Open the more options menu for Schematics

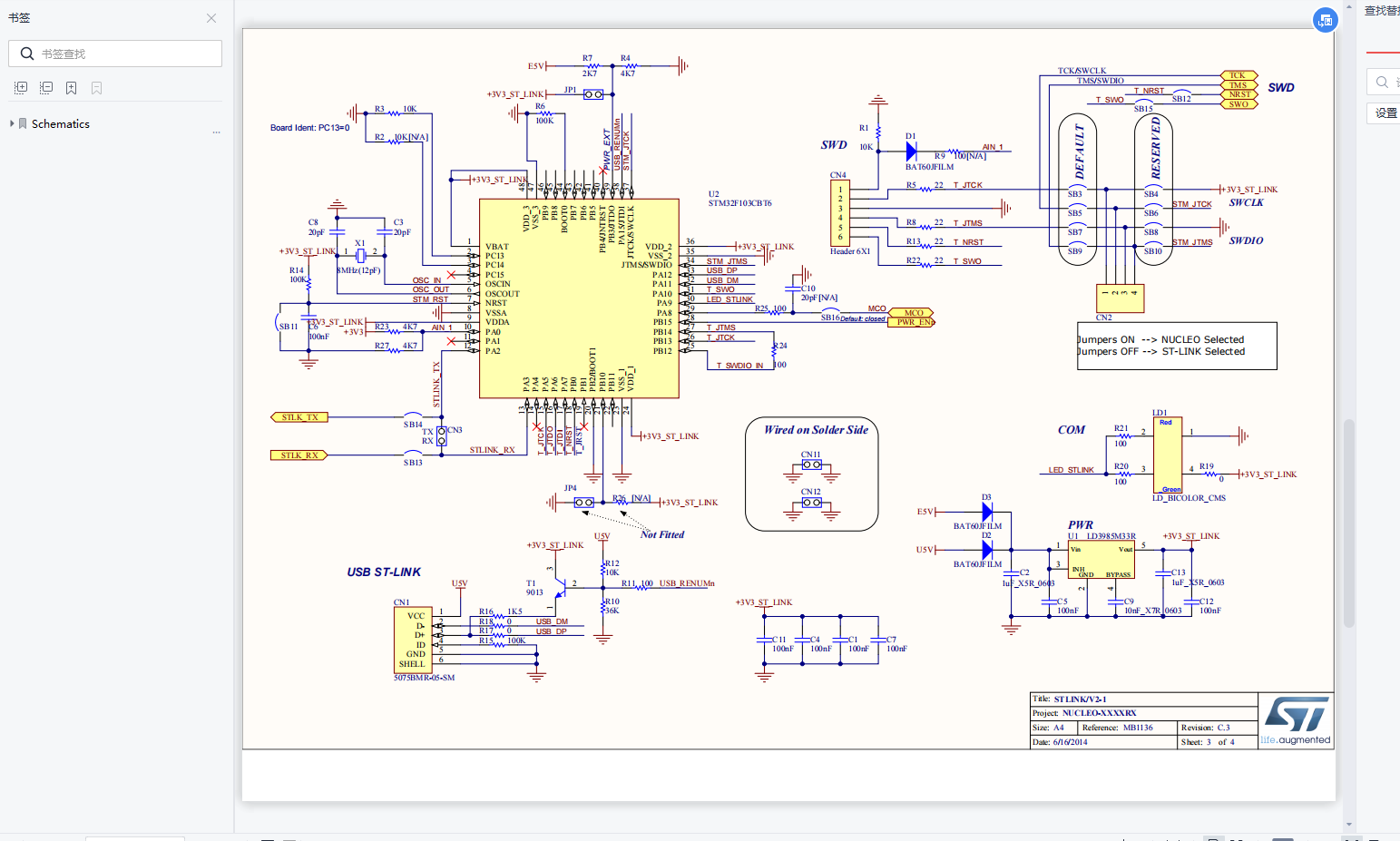click(x=216, y=132)
